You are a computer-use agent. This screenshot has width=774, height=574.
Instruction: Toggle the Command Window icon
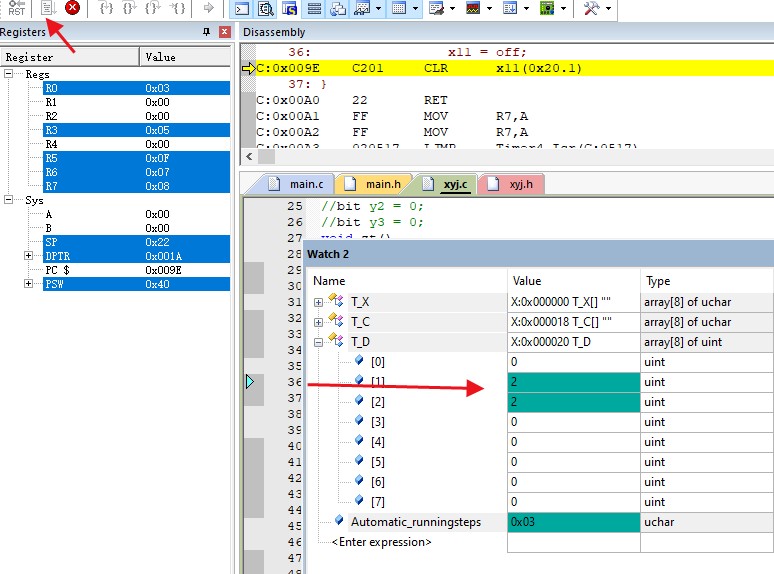click(242, 8)
